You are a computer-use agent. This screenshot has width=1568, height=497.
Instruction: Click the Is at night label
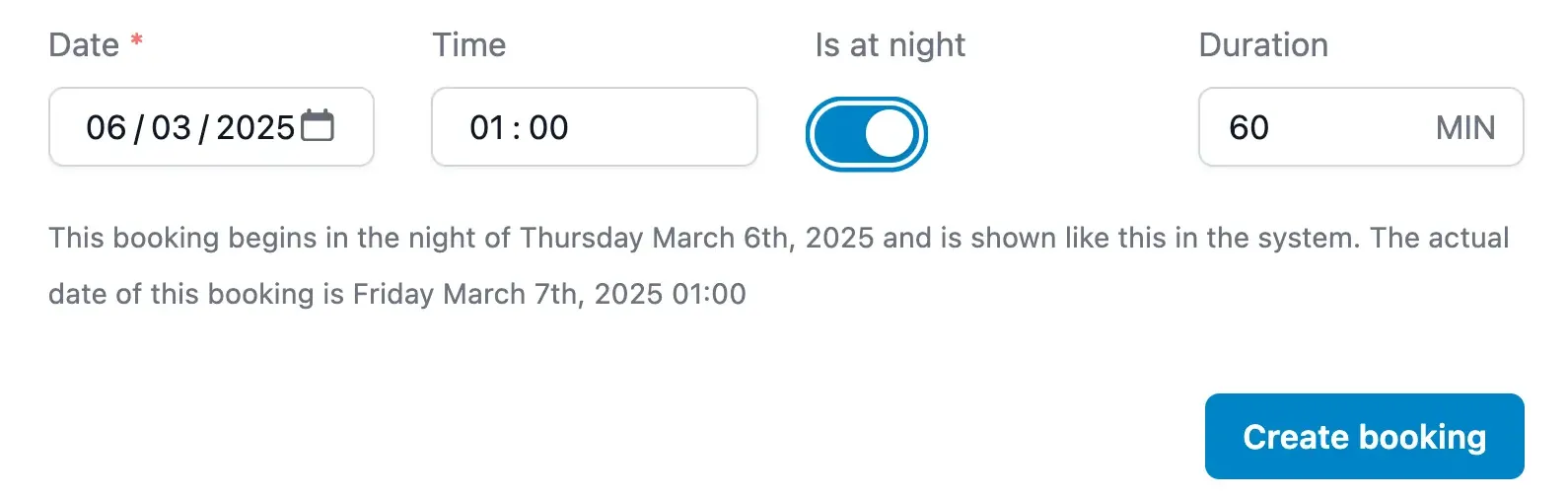click(890, 45)
